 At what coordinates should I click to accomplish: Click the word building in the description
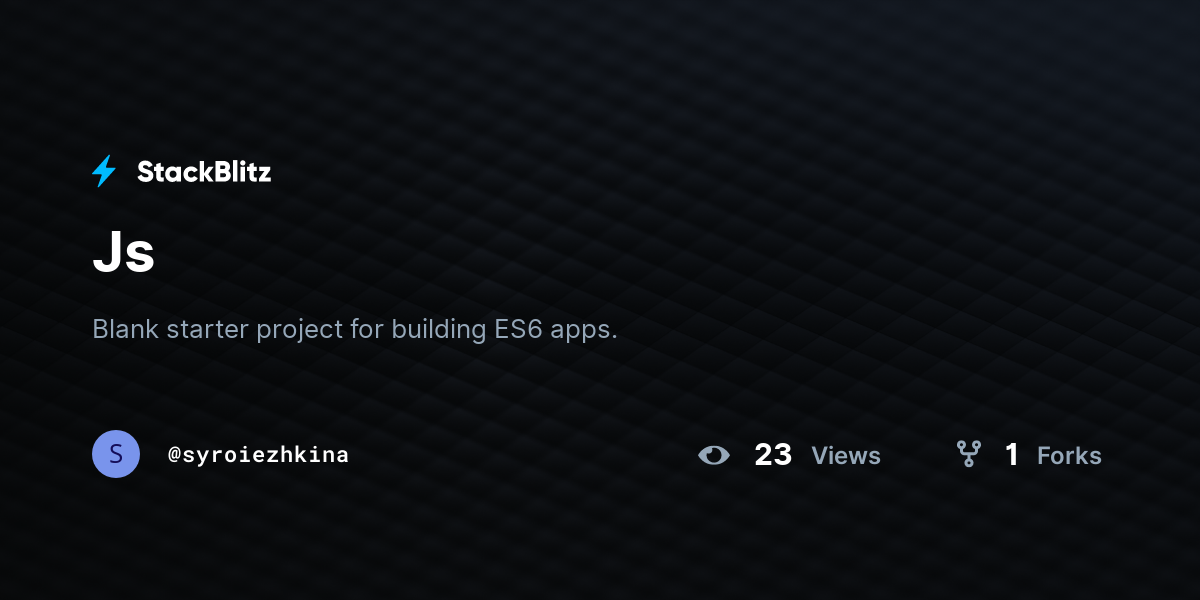click(x=438, y=329)
